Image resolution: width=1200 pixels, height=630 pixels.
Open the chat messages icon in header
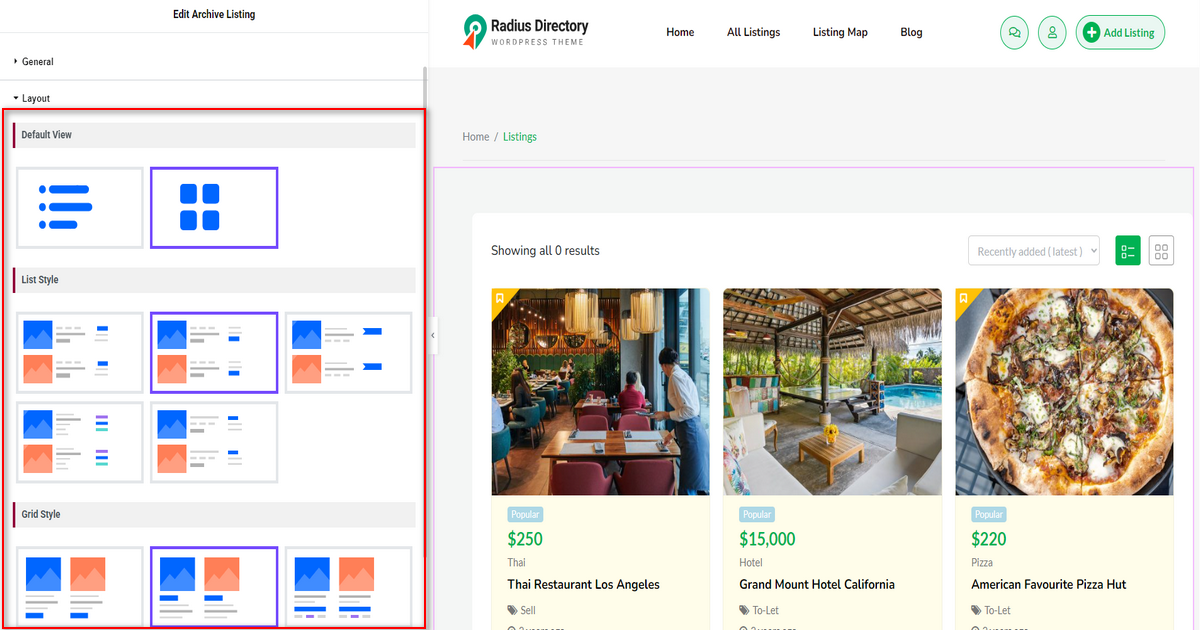[x=1014, y=32]
